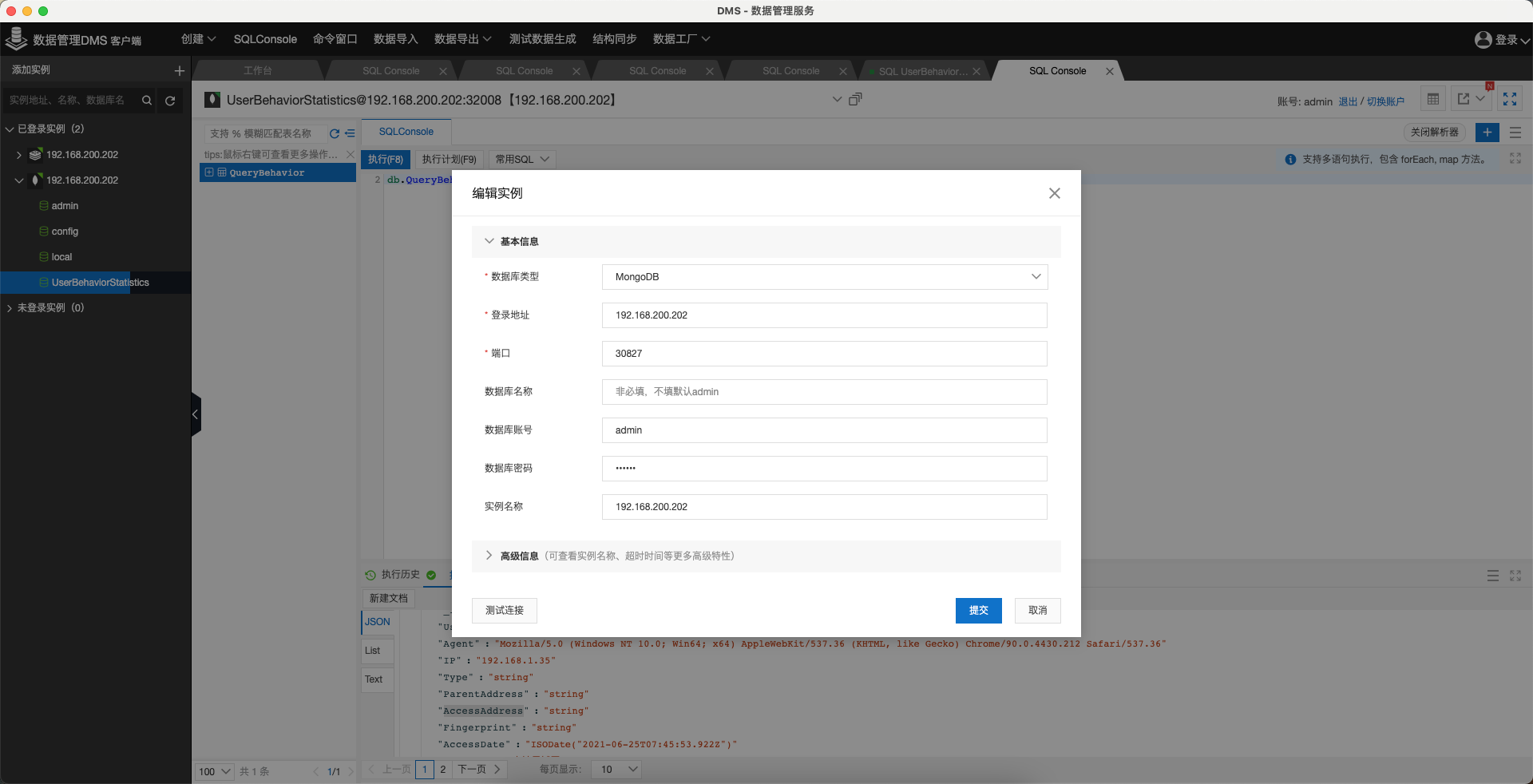Open the 数据导入 menu
Viewport: 1533px width, 784px height.
tap(394, 38)
